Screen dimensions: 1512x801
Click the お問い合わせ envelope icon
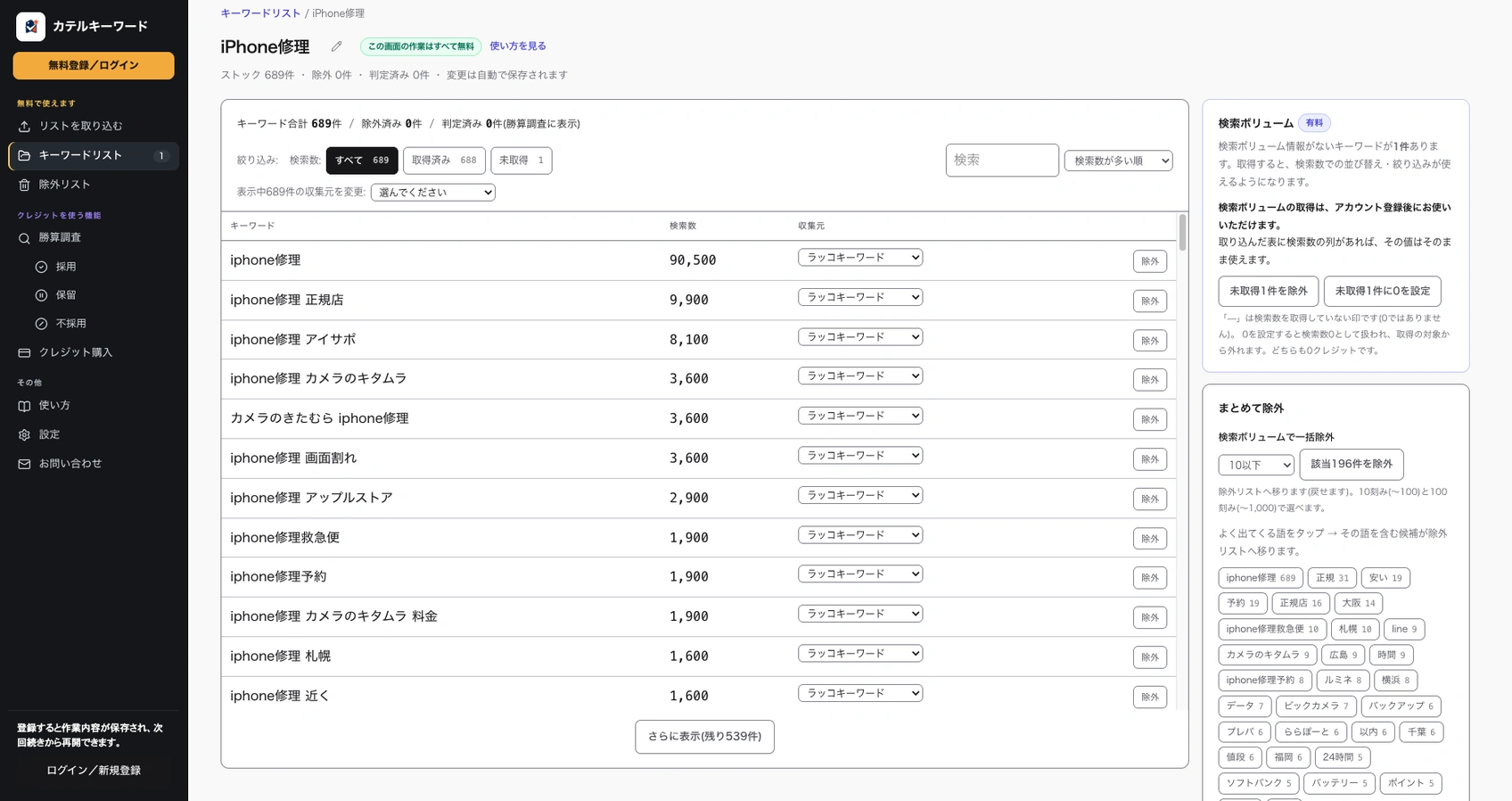[24, 464]
